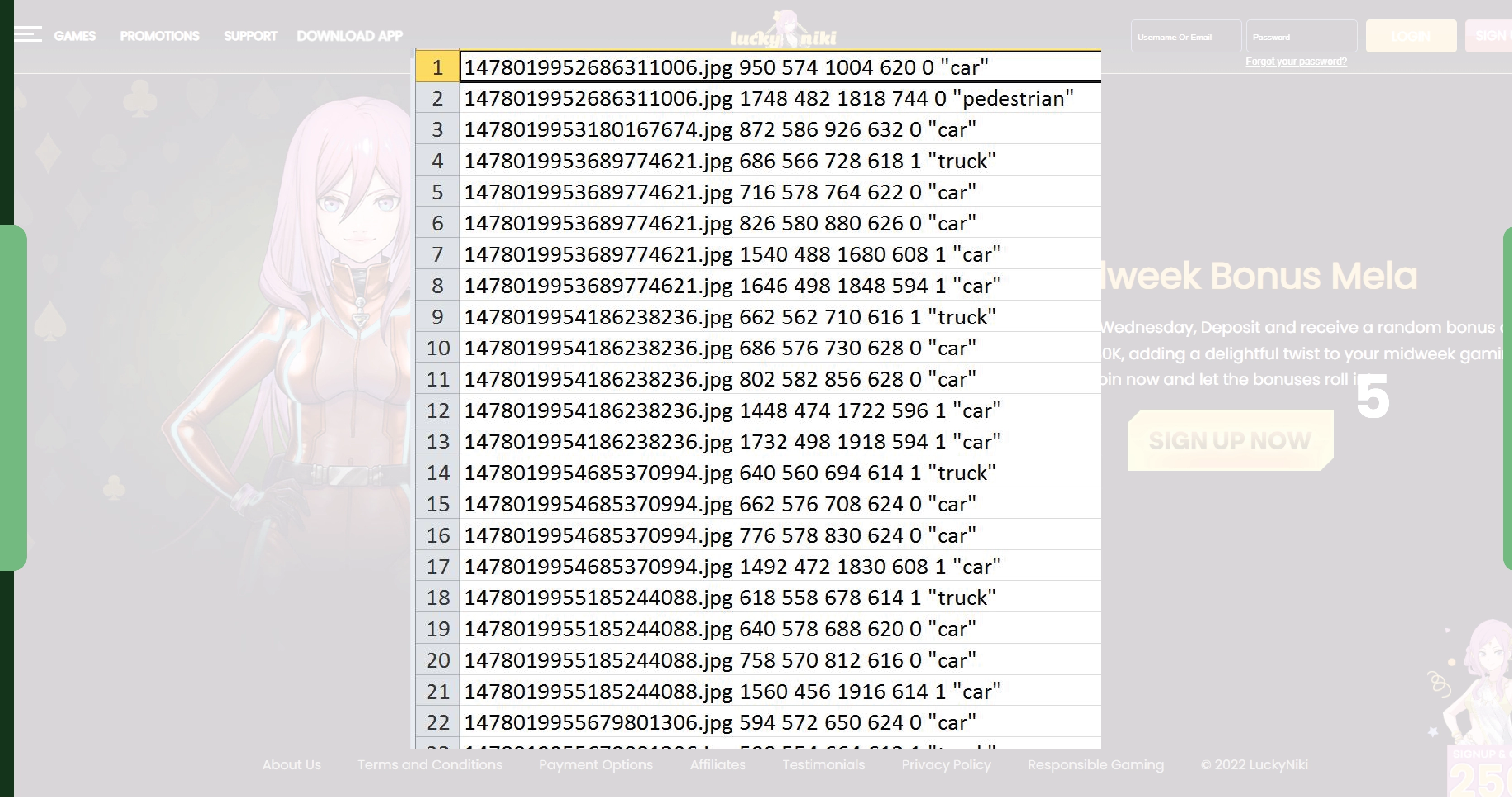The width and height of the screenshot is (1512, 797).
Task: Open the About Us page
Action: tap(292, 765)
